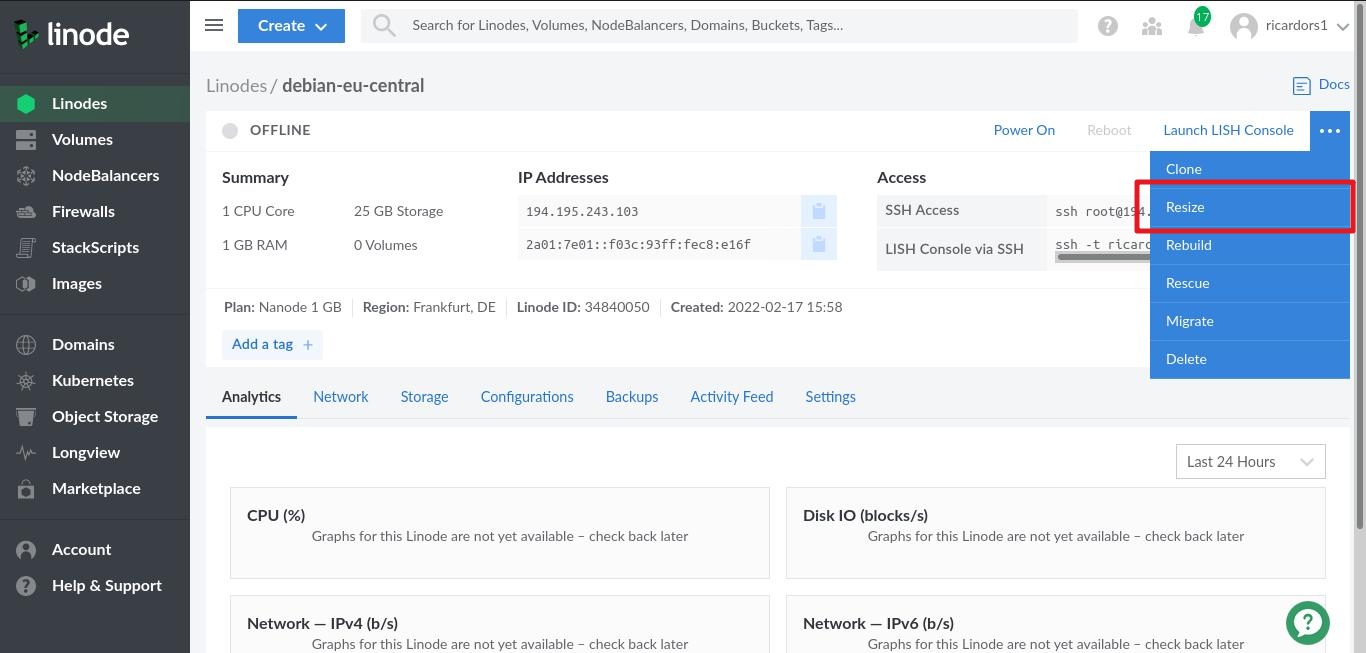This screenshot has width=1366, height=653.
Task: Copy the IPv4 address 194.195.243.103
Action: pos(818,211)
